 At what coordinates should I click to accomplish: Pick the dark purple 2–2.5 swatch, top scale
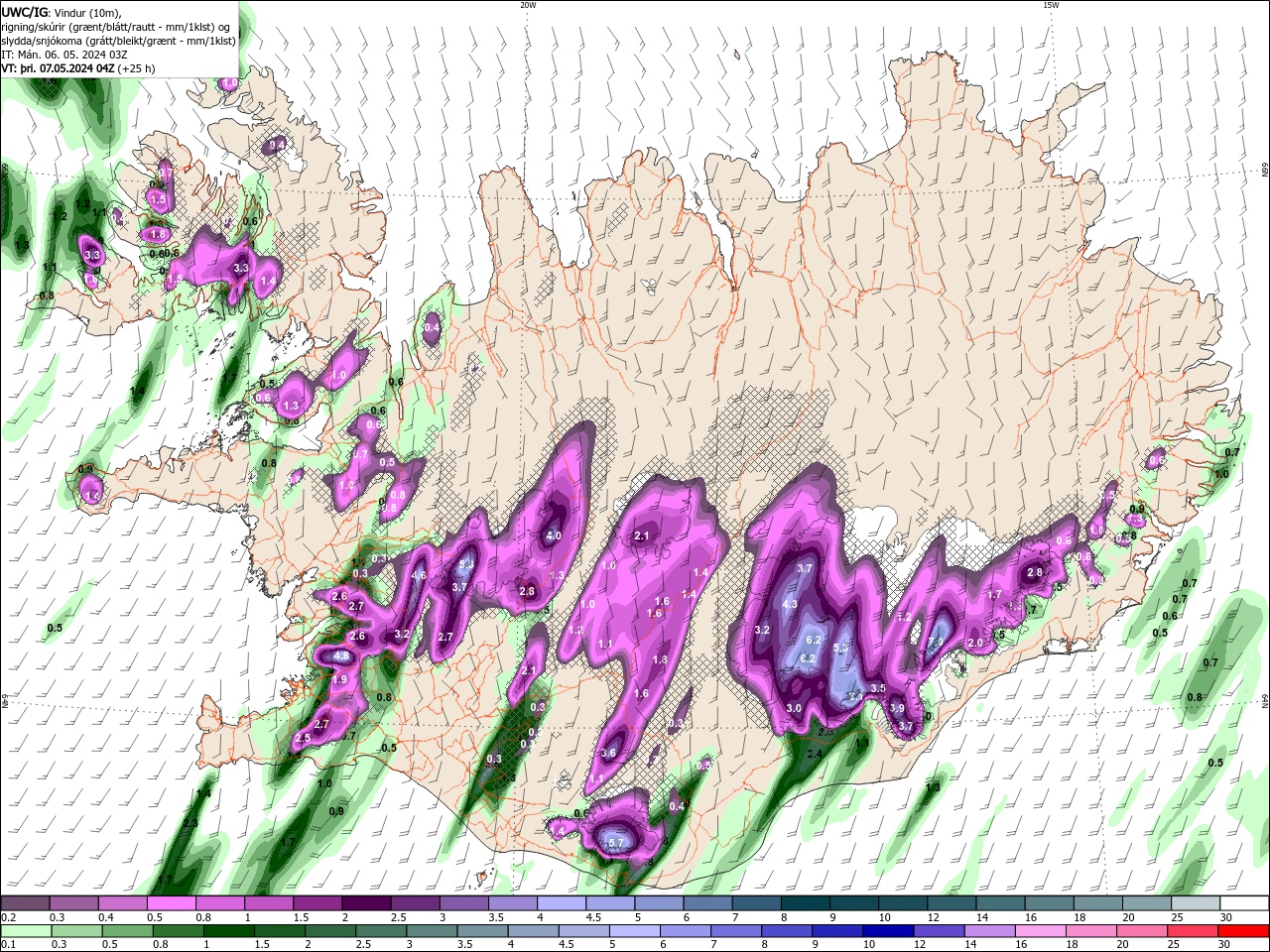point(366,902)
